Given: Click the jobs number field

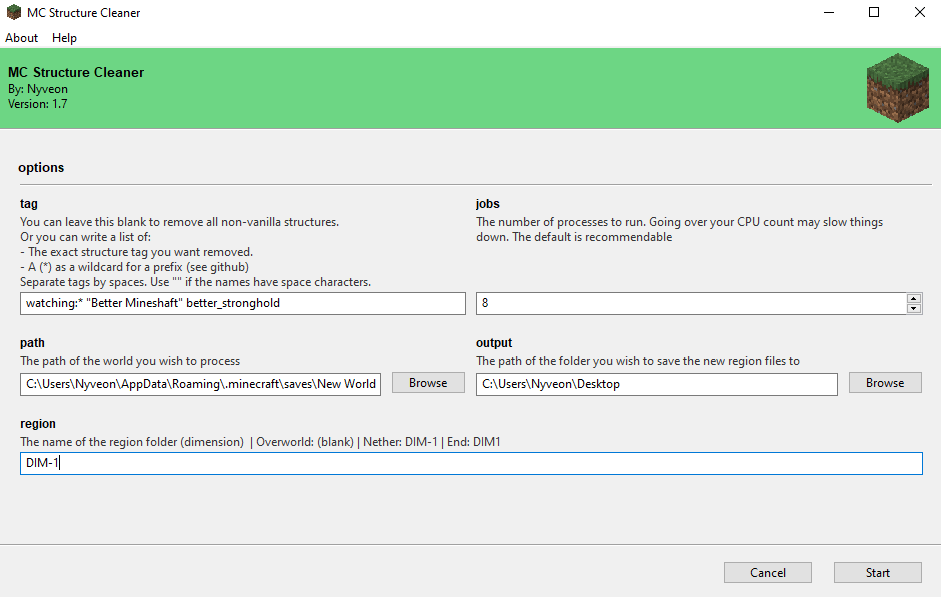Looking at the screenshot, I should click(691, 304).
